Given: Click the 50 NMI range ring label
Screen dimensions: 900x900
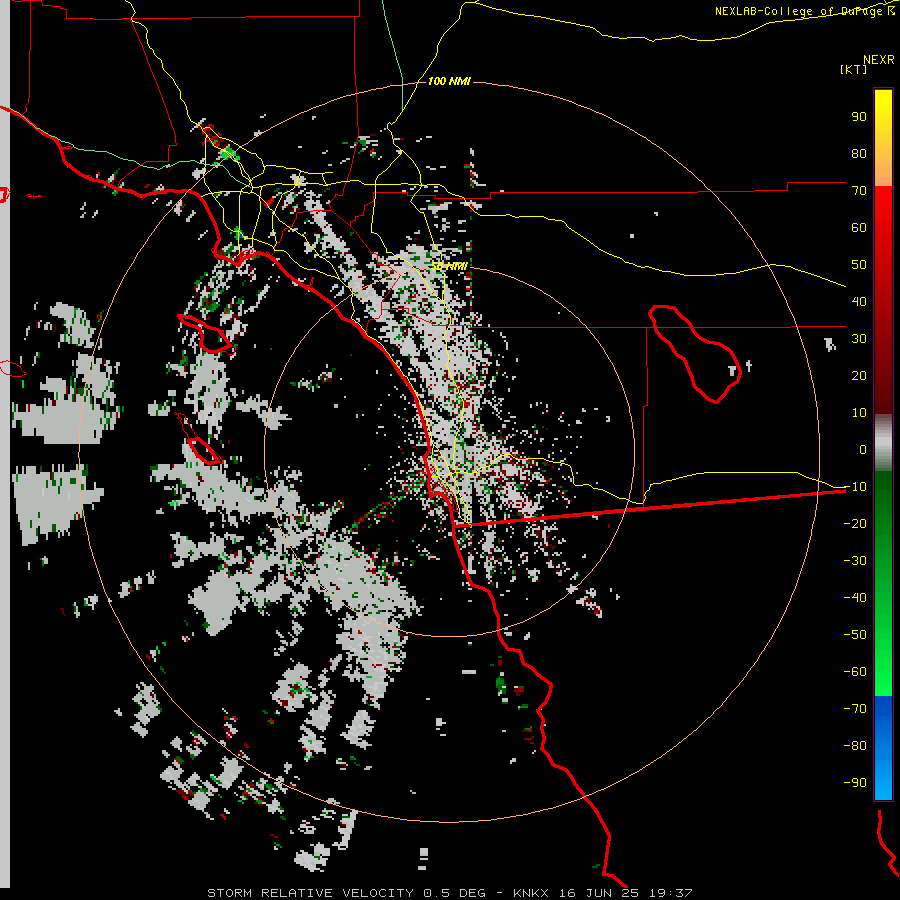Looking at the screenshot, I should pos(449,266).
